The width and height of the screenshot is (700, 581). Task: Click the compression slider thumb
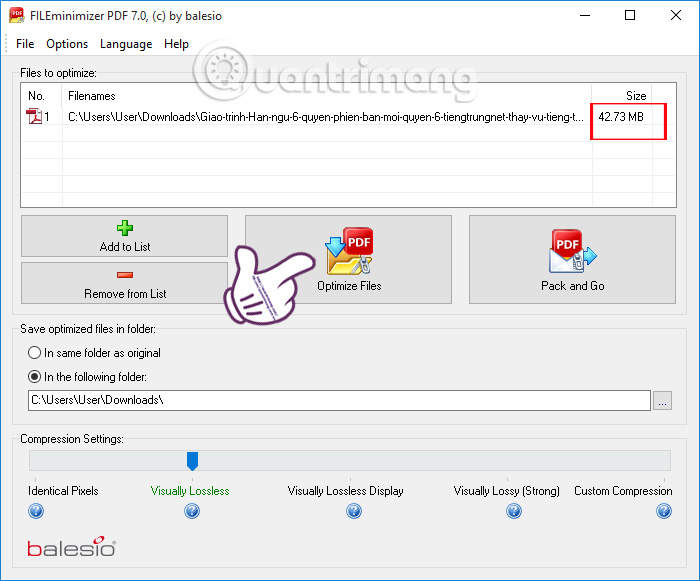coord(192,461)
